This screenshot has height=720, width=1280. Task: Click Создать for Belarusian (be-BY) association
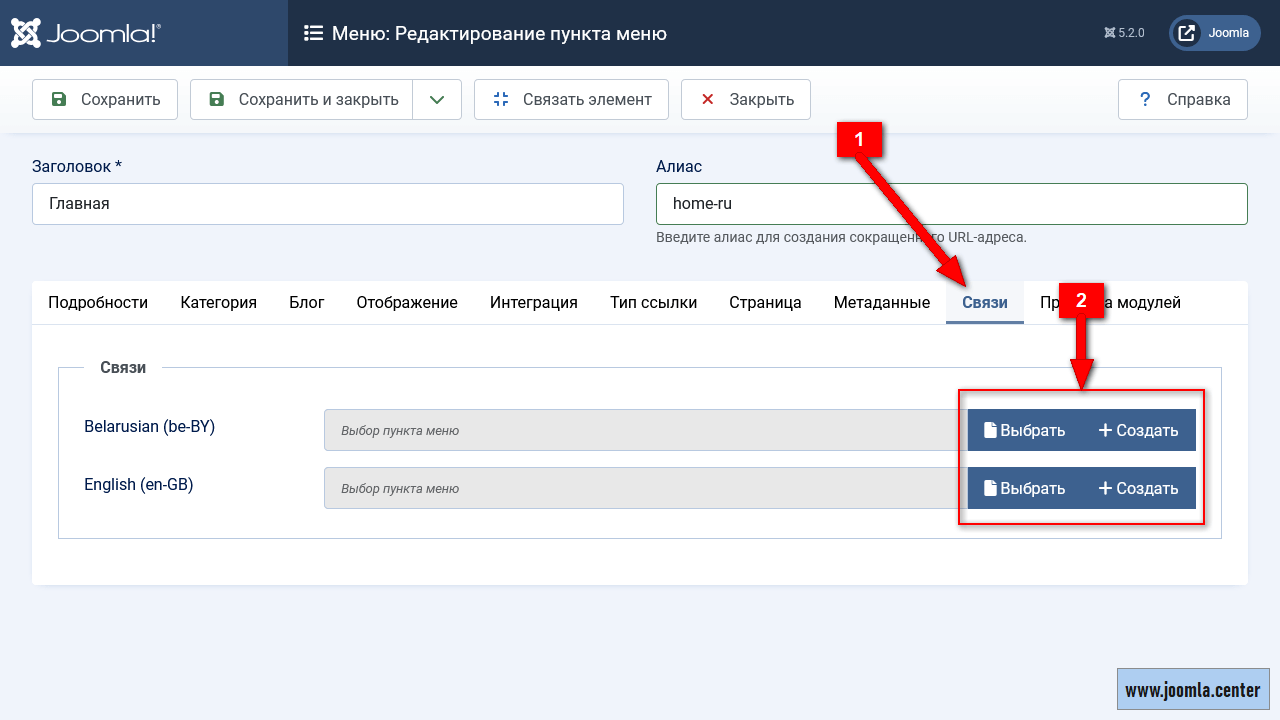[1139, 430]
